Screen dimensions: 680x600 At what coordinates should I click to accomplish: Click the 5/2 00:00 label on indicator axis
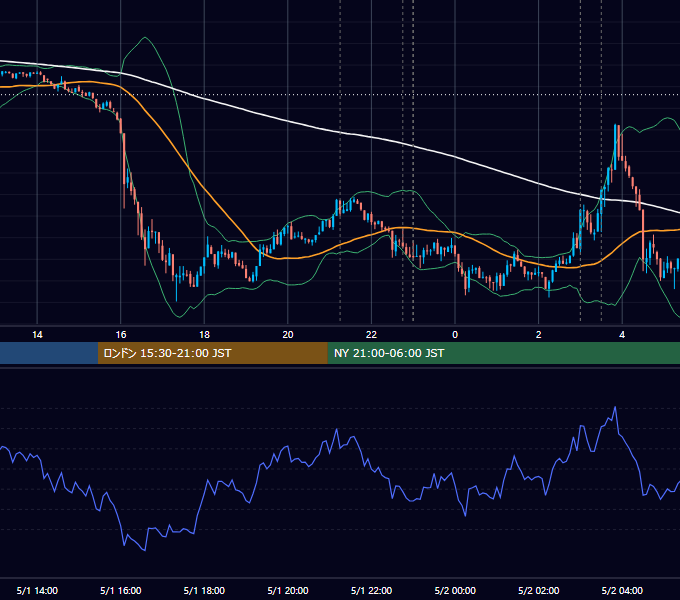pos(455,590)
